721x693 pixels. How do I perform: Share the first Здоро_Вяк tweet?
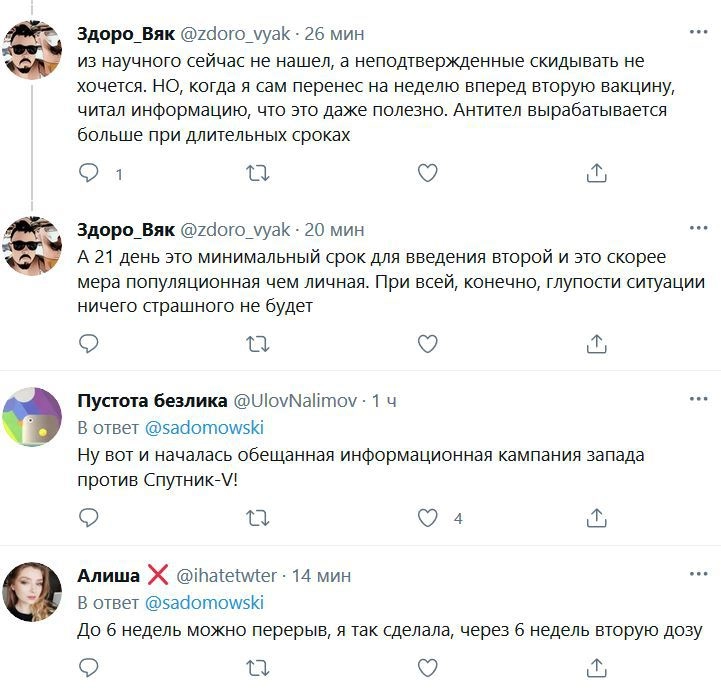coord(596,173)
